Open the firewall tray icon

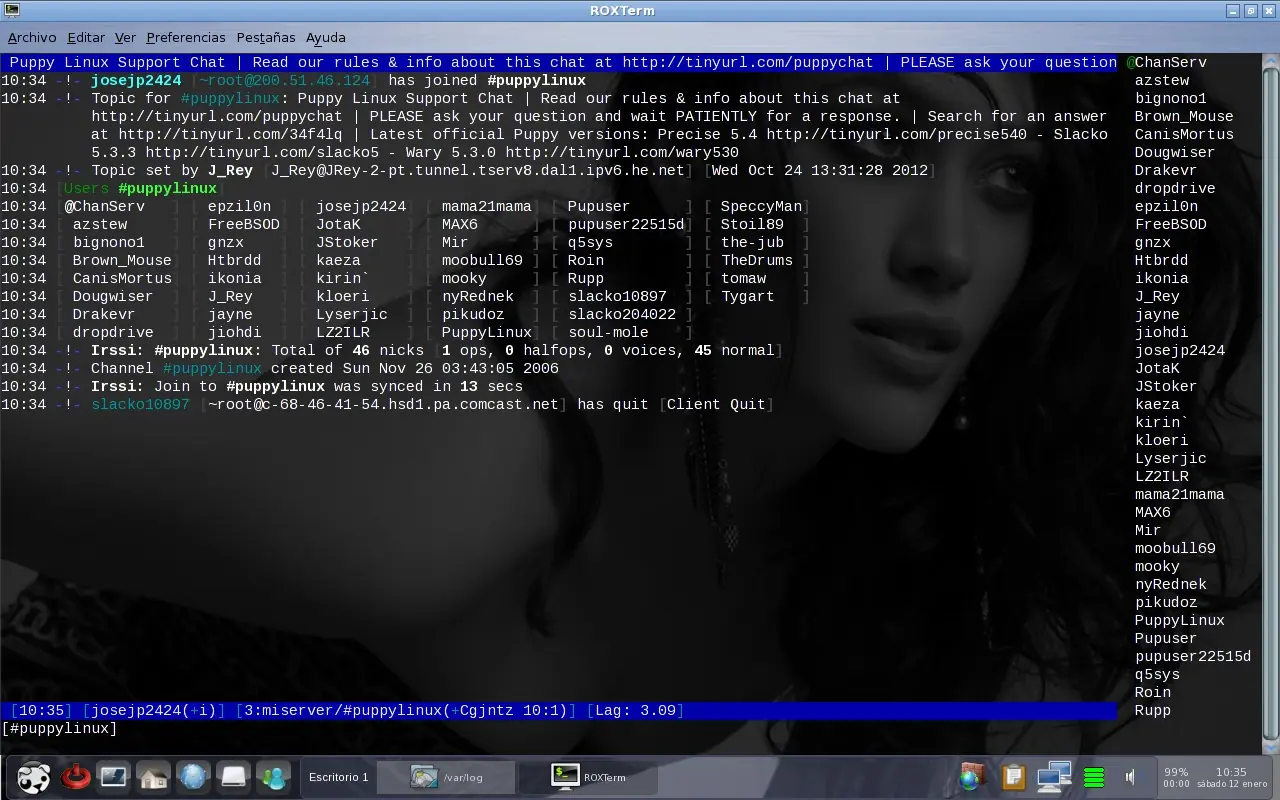click(972, 777)
